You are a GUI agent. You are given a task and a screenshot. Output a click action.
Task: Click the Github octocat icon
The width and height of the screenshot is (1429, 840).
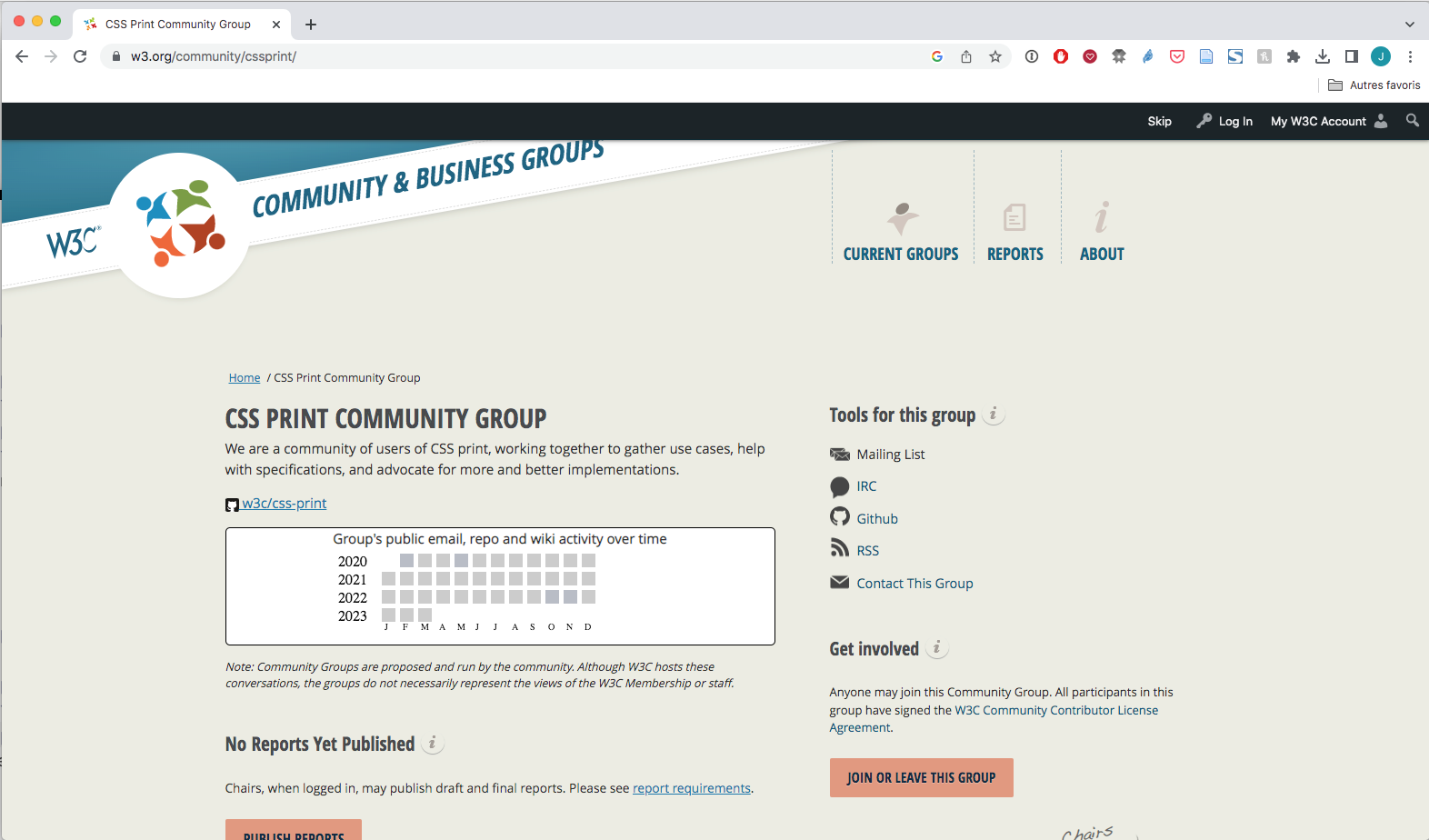(839, 516)
